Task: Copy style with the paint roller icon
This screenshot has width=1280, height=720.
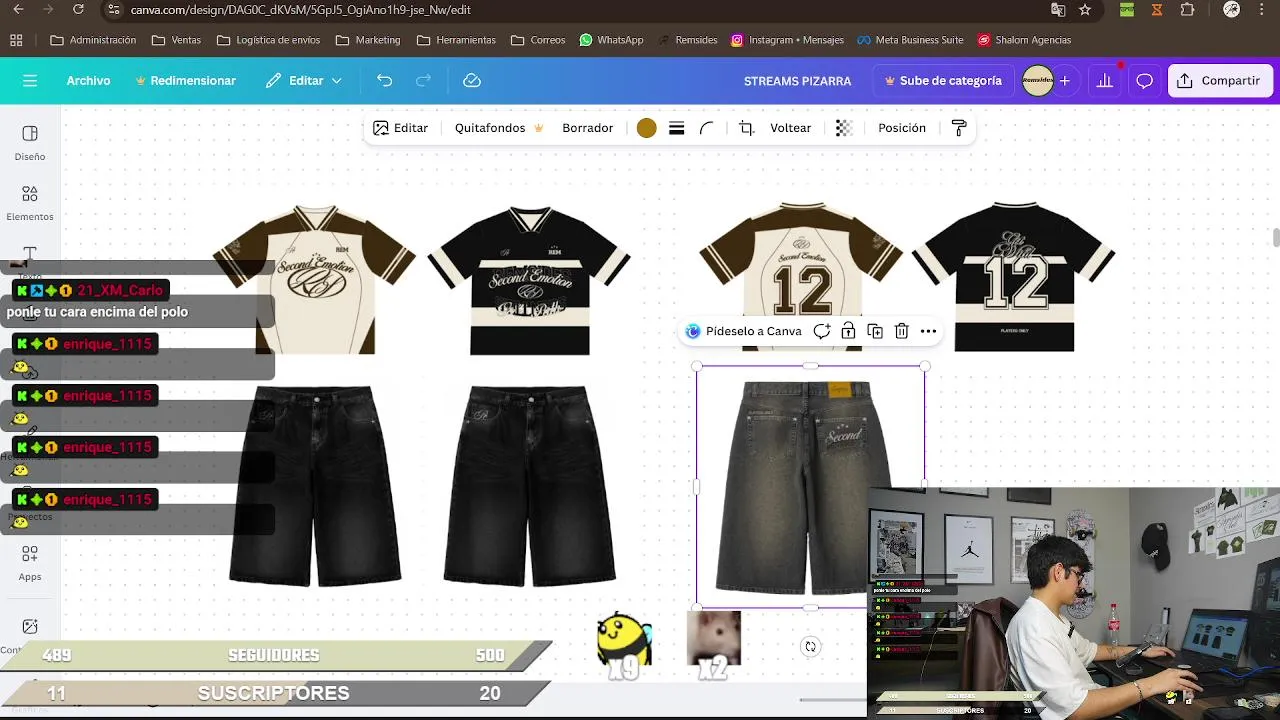Action: [x=959, y=128]
